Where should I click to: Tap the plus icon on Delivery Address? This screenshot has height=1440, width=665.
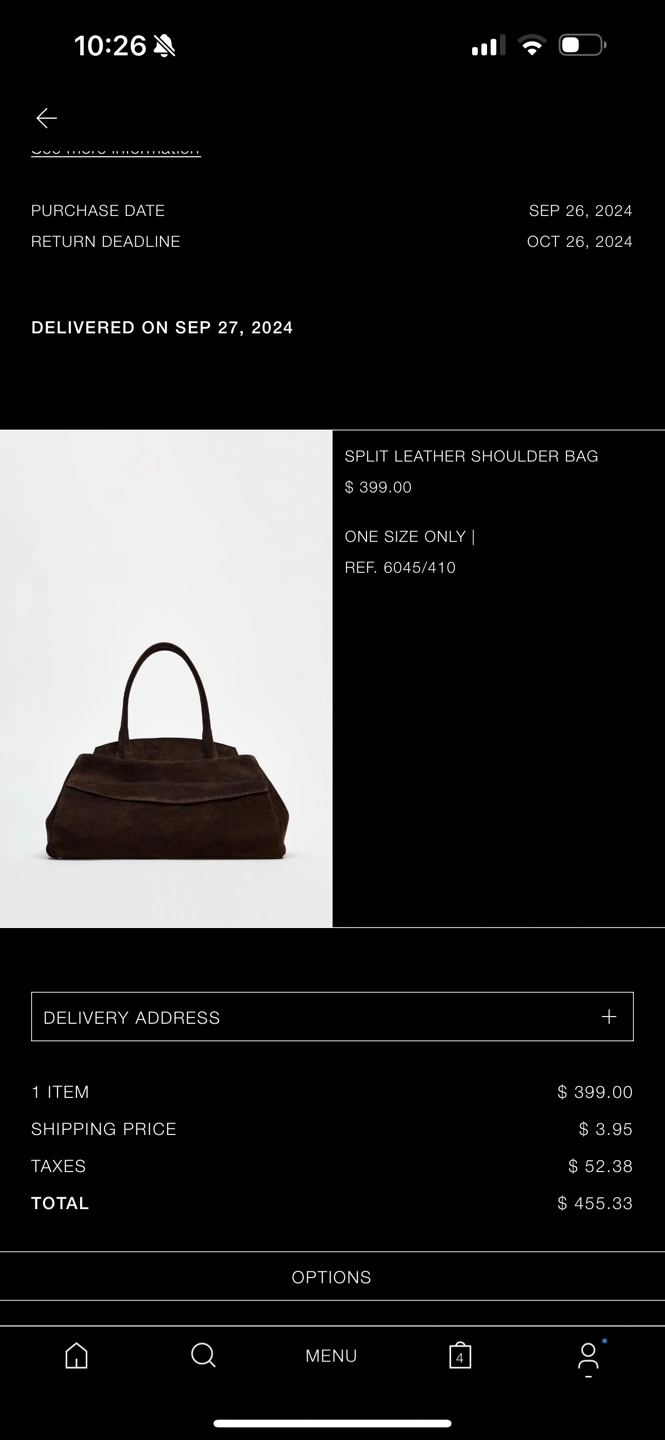coord(609,1016)
